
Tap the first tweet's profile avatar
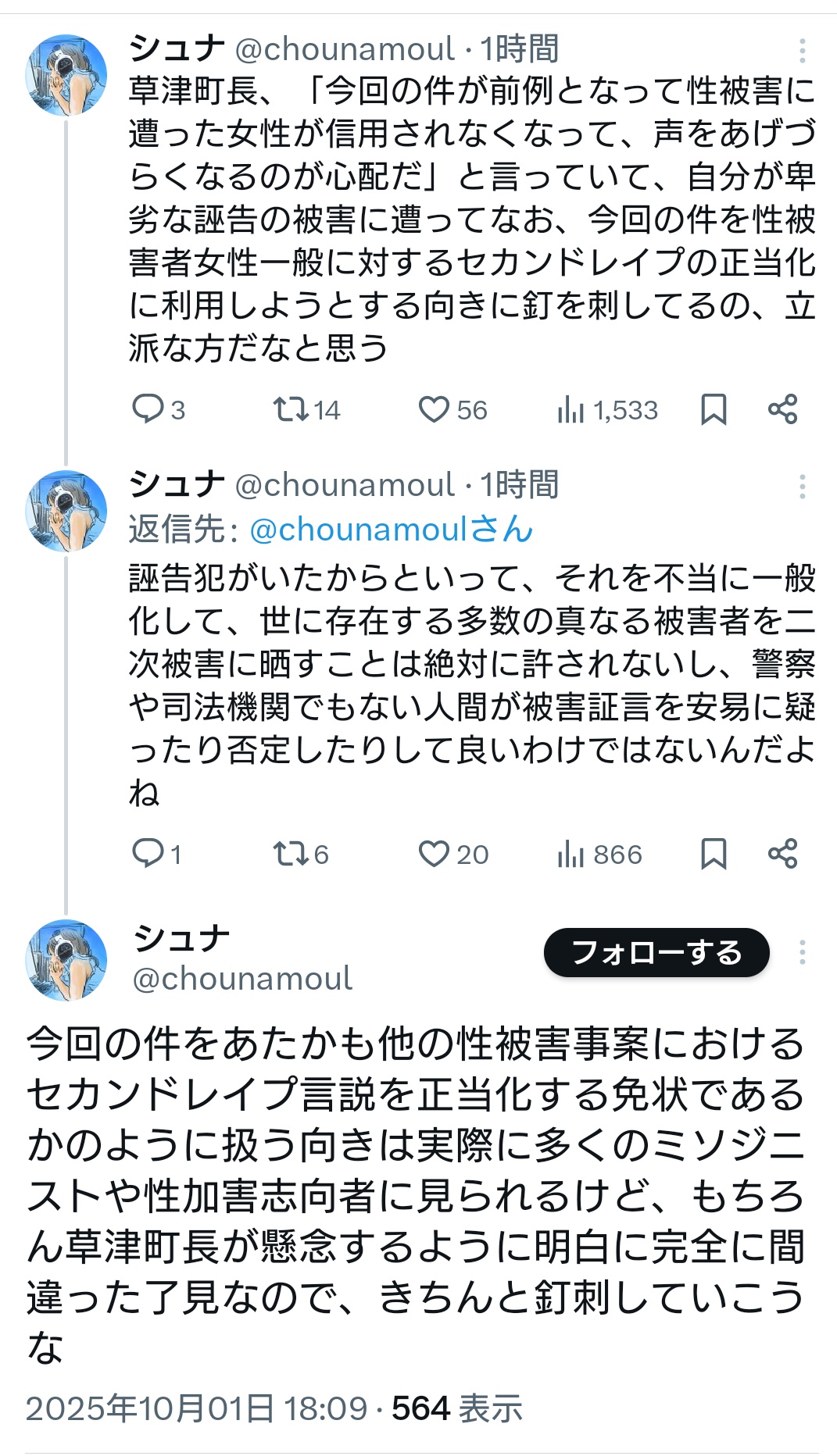click(66, 75)
